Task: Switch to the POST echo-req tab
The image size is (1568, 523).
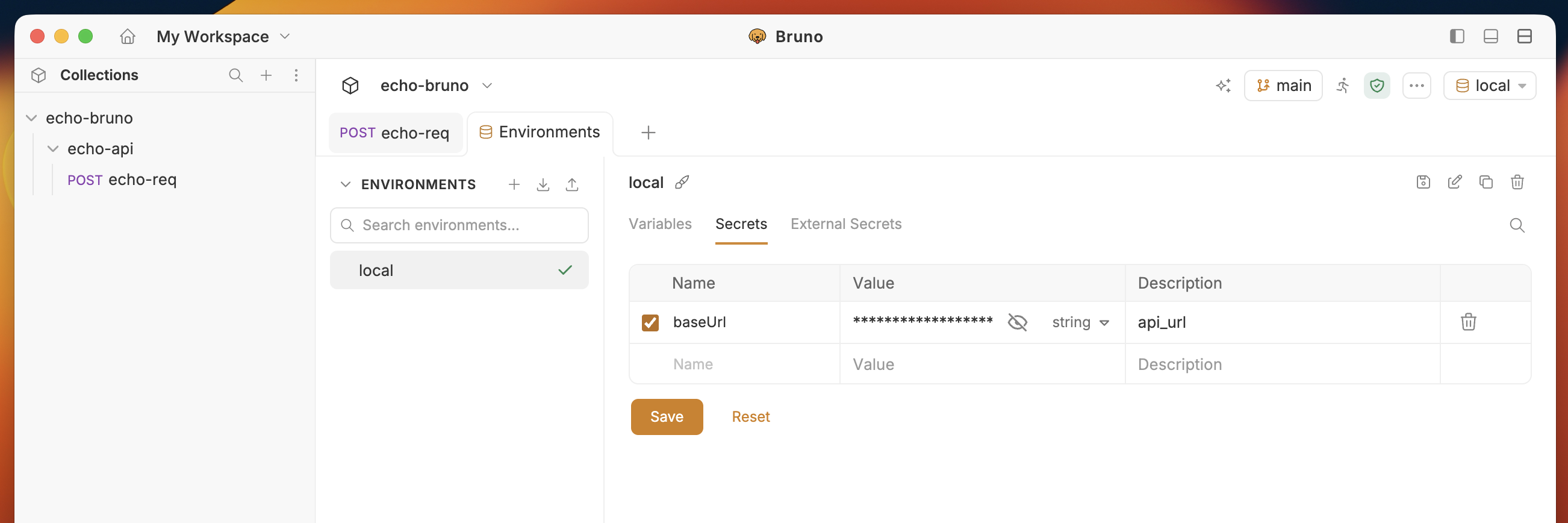Action: (395, 133)
